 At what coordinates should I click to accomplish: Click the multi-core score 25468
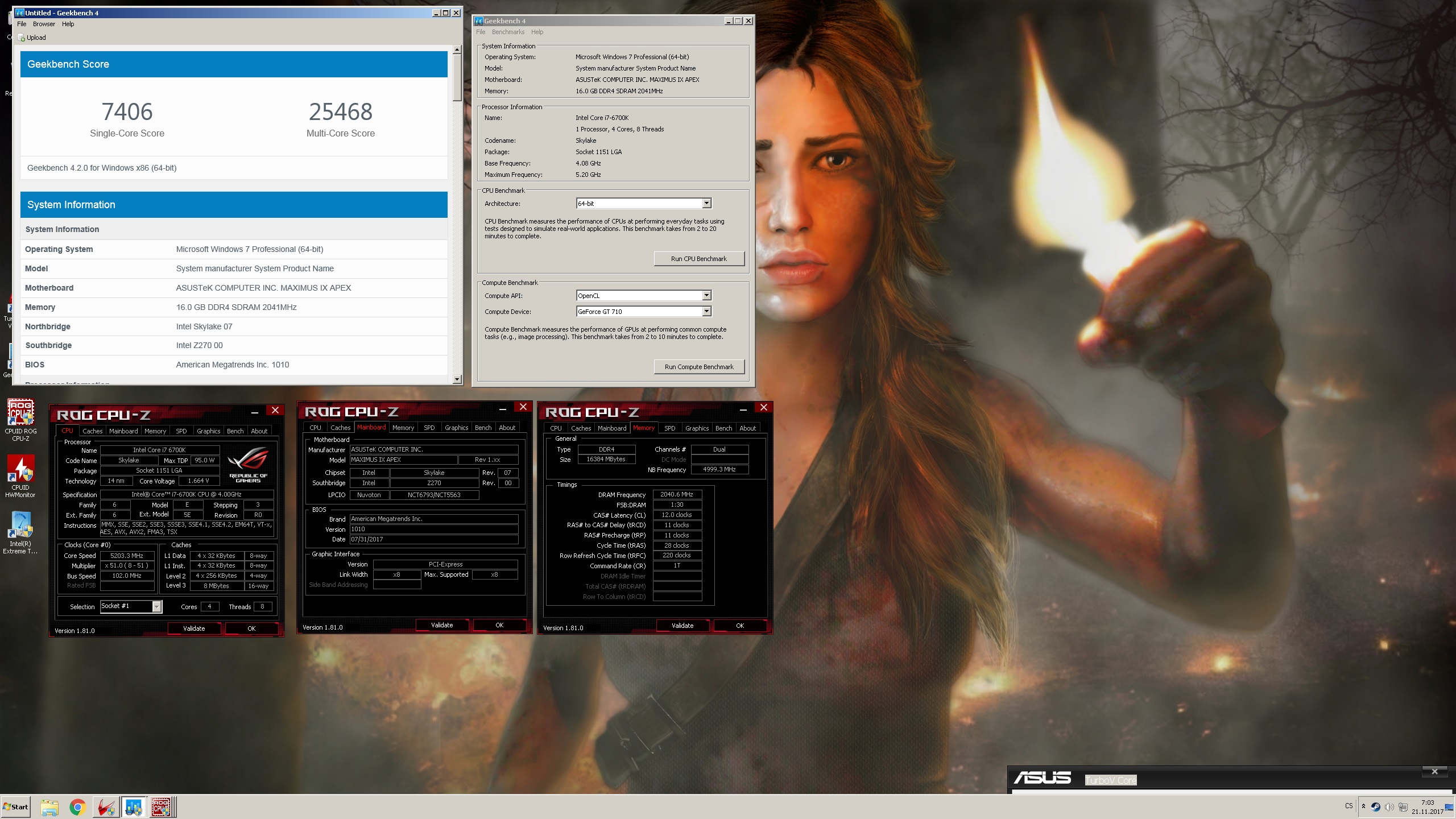341,112
